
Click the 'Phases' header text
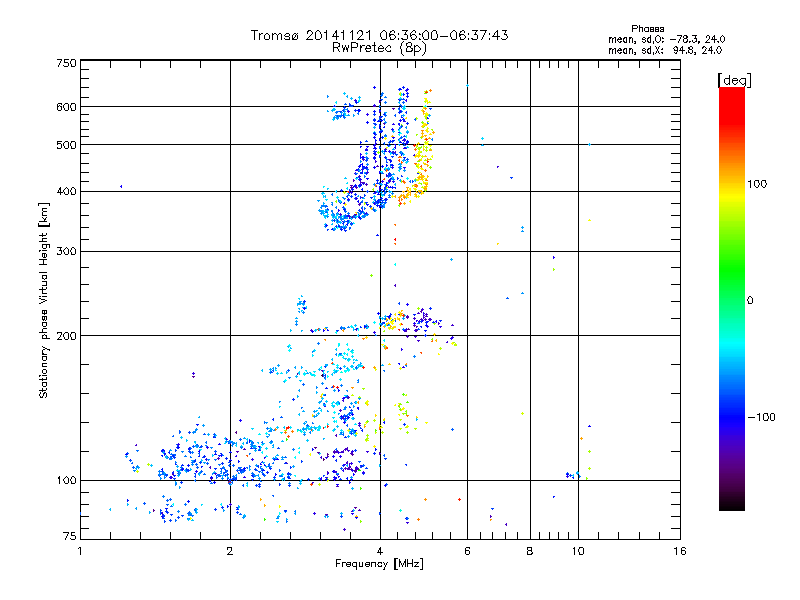tap(647, 29)
